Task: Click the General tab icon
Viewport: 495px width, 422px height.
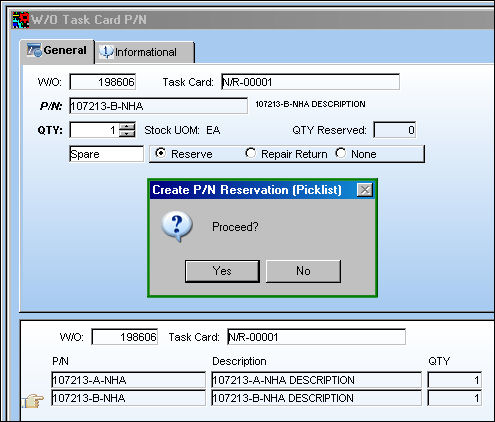Action: click(x=34, y=50)
